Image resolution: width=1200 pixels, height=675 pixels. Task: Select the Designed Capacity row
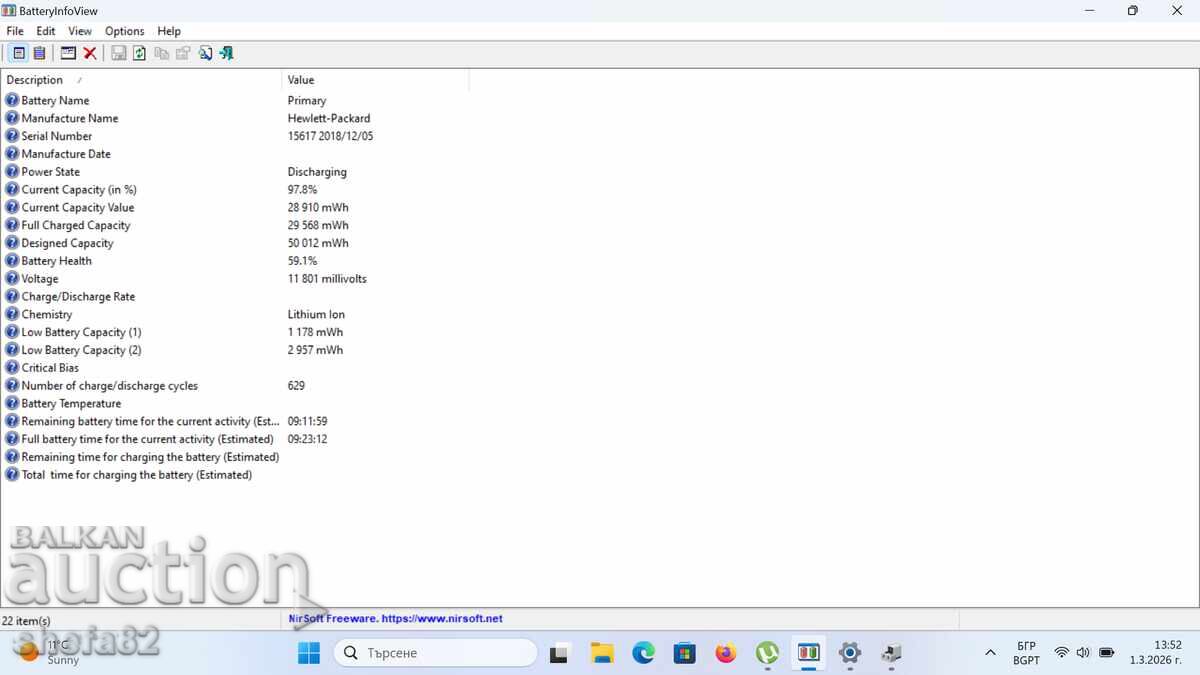click(68, 243)
